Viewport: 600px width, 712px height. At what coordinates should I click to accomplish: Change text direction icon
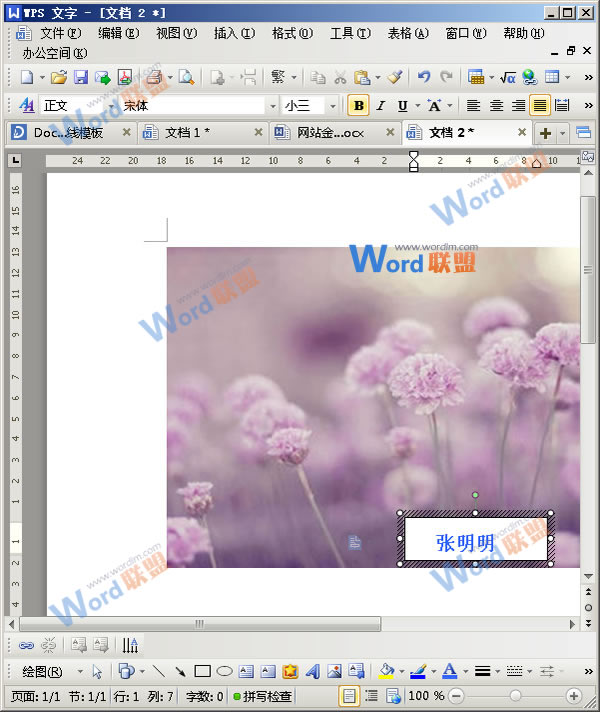(x=130, y=645)
